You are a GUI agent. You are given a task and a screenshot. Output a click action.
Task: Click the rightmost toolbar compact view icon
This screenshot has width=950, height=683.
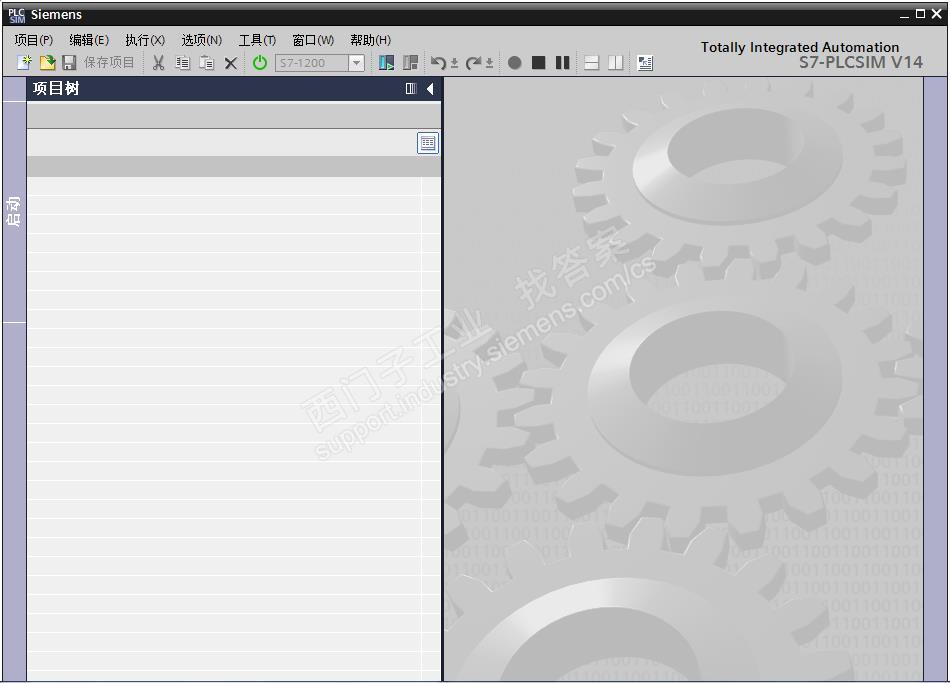point(645,62)
